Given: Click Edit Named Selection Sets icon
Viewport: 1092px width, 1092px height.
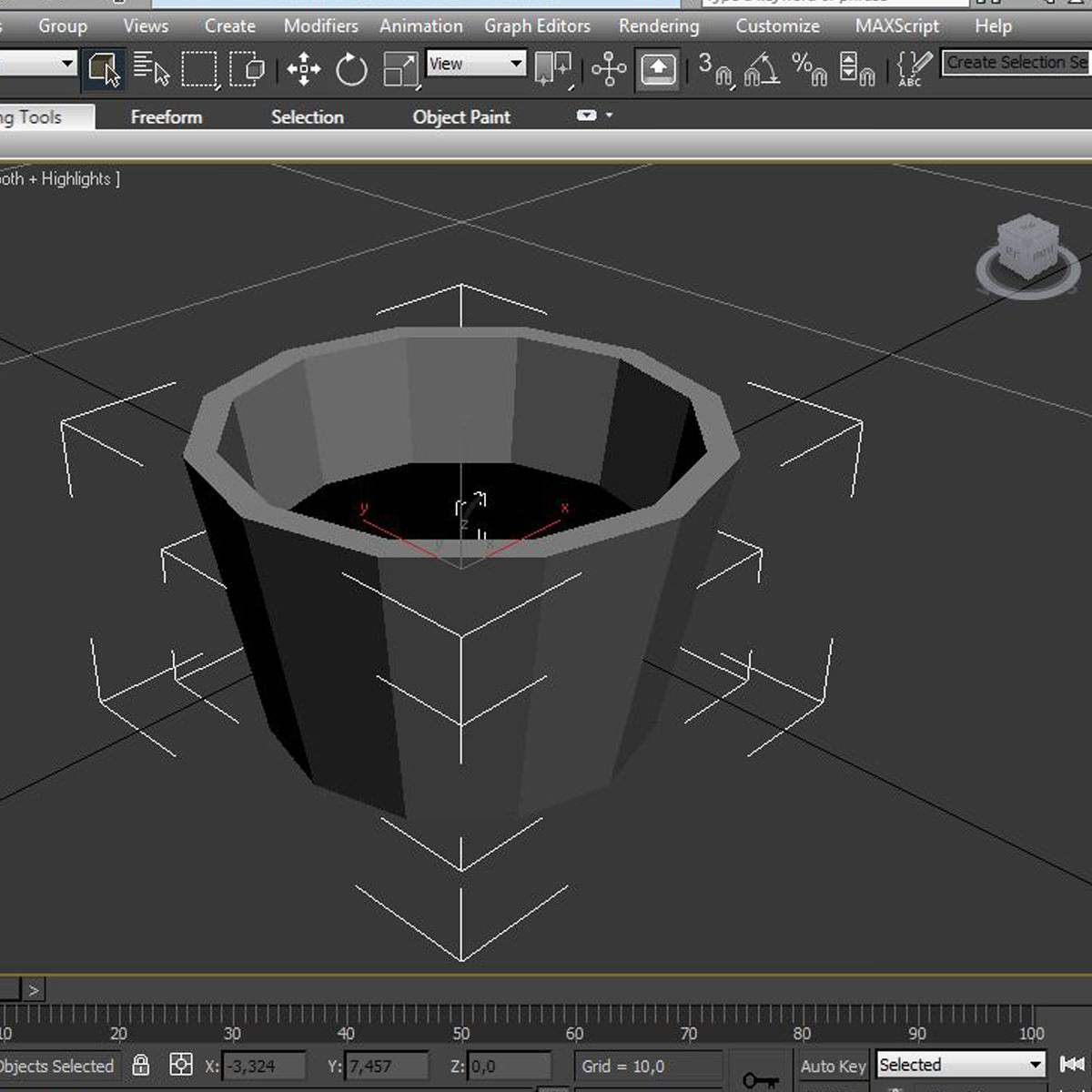Looking at the screenshot, I should 914,69.
